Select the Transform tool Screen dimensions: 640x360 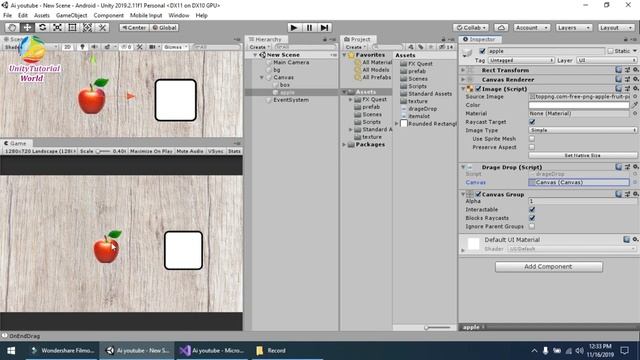[x=87, y=27]
